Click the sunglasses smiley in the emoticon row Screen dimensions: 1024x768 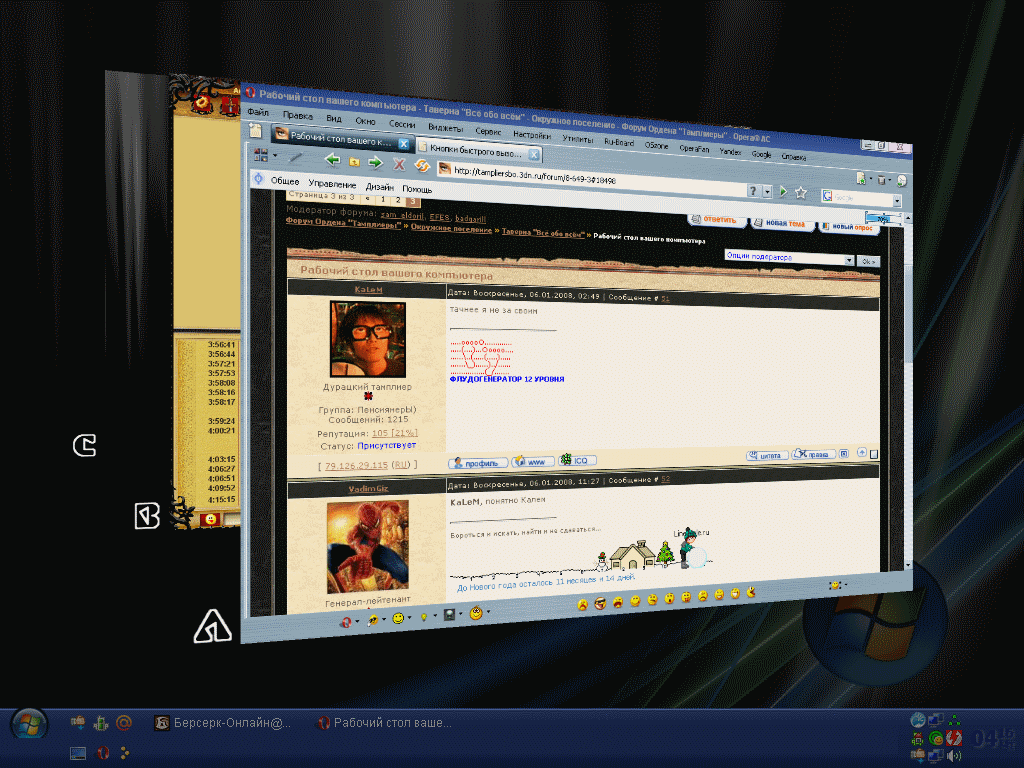tap(600, 603)
